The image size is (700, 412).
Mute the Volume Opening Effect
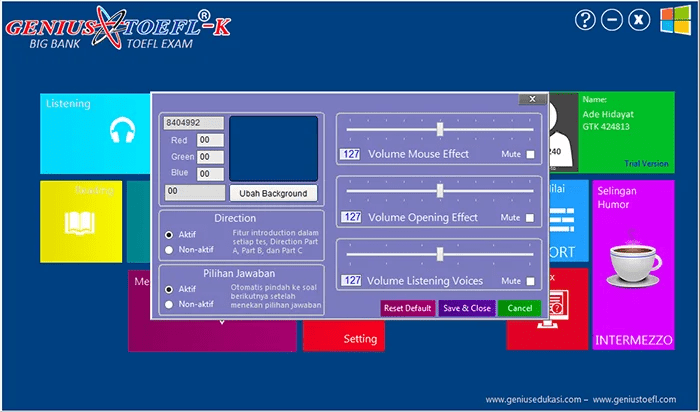[530, 218]
